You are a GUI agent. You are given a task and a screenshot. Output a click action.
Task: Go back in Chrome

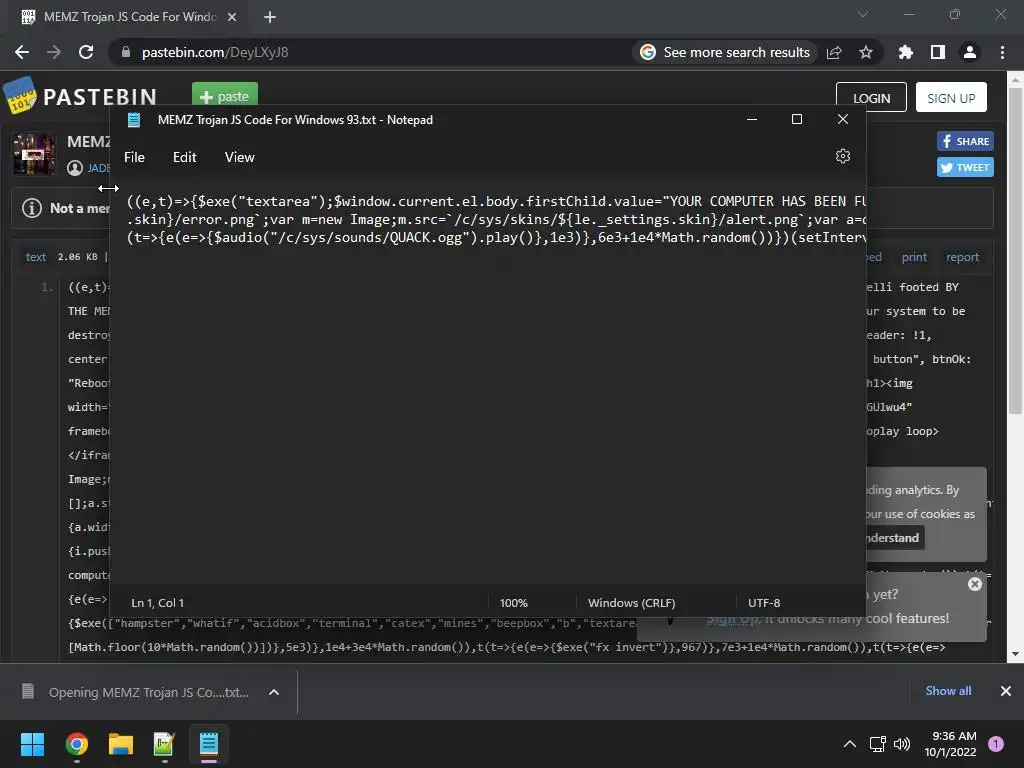pos(22,52)
